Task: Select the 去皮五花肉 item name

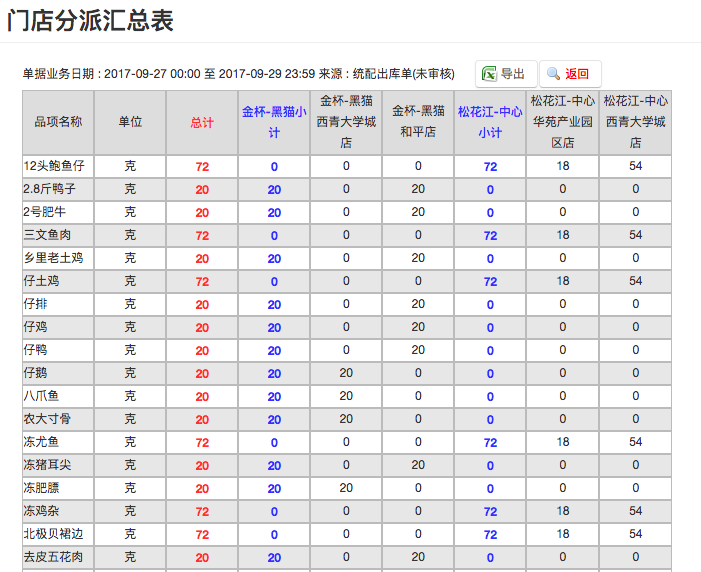Action: point(53,557)
